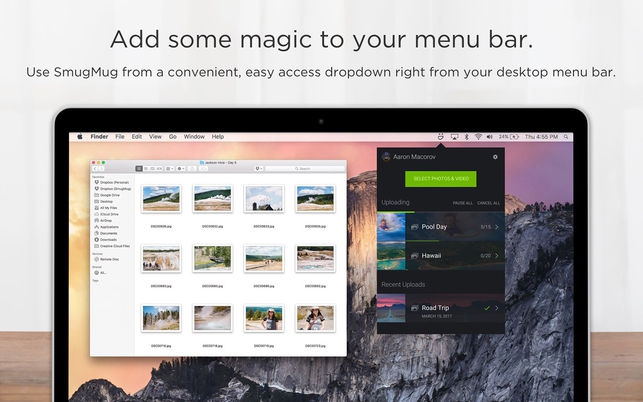The height and width of the screenshot is (402, 643).
Task: Select Google Drive in Finder sidebar
Action: [x=107, y=195]
